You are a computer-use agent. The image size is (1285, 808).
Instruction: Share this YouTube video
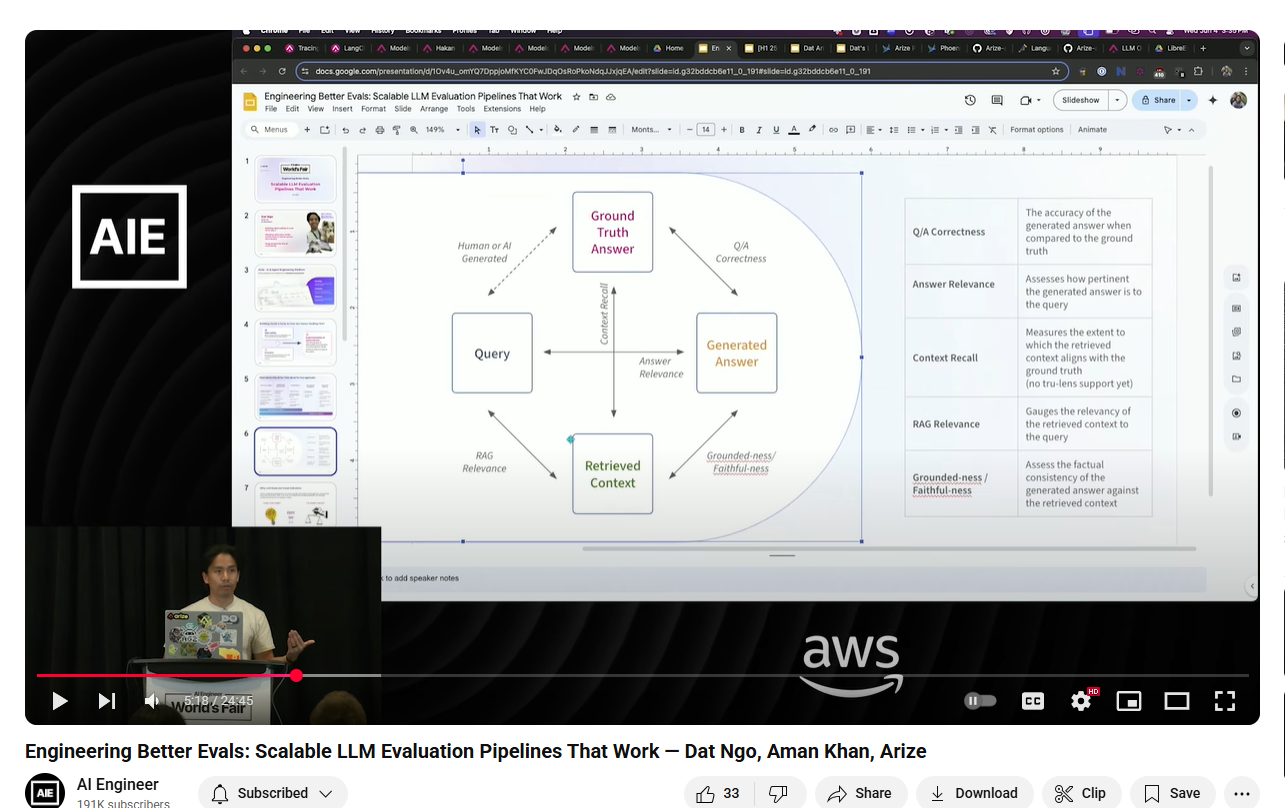point(860,793)
